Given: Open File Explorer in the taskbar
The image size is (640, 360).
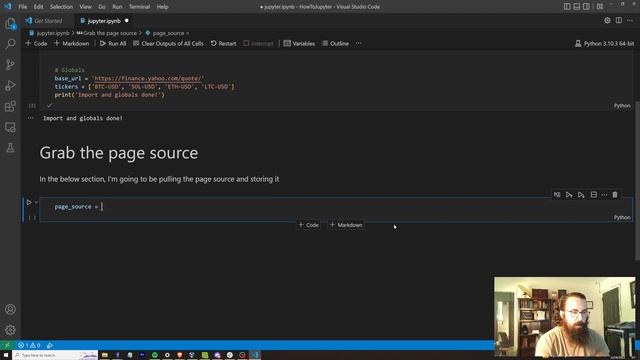Looking at the screenshot, I should (x=105, y=355).
